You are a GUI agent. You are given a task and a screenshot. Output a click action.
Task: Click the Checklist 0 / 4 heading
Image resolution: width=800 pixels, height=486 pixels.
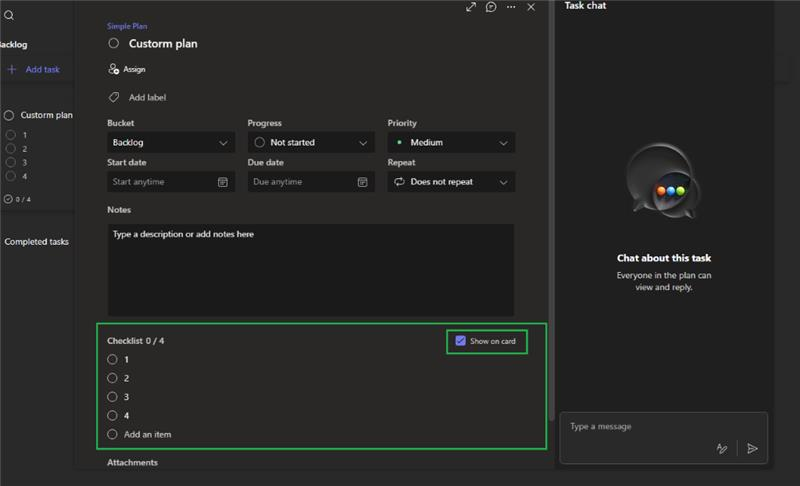(136, 341)
